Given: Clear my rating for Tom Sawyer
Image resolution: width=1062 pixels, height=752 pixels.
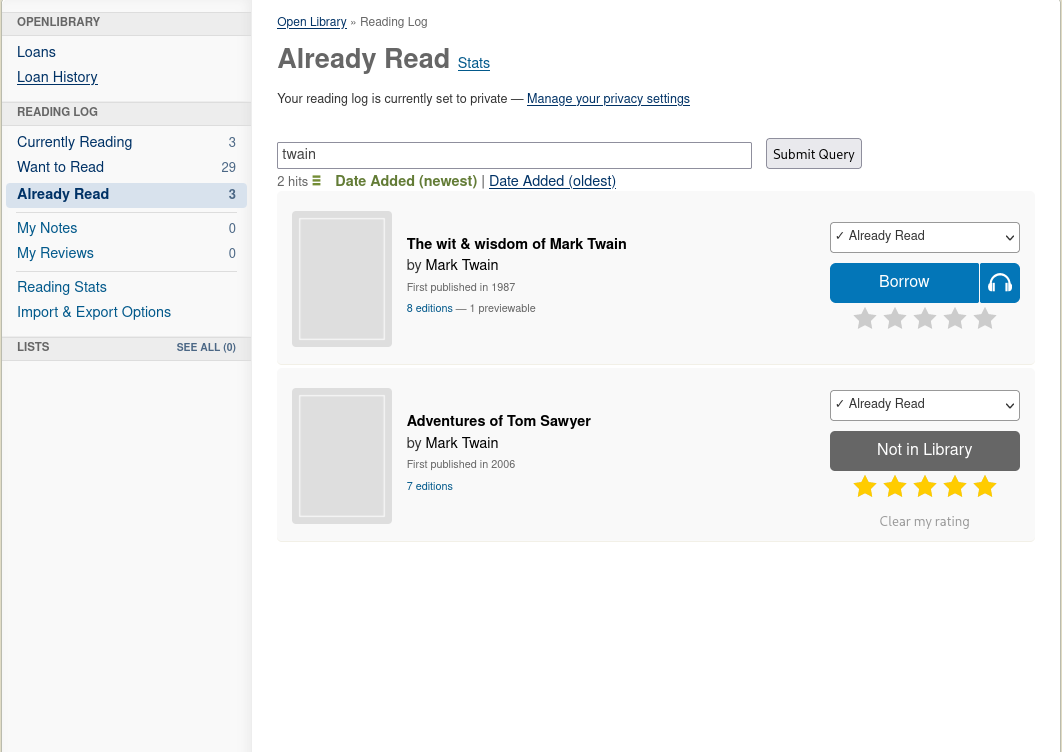Looking at the screenshot, I should pos(925,522).
